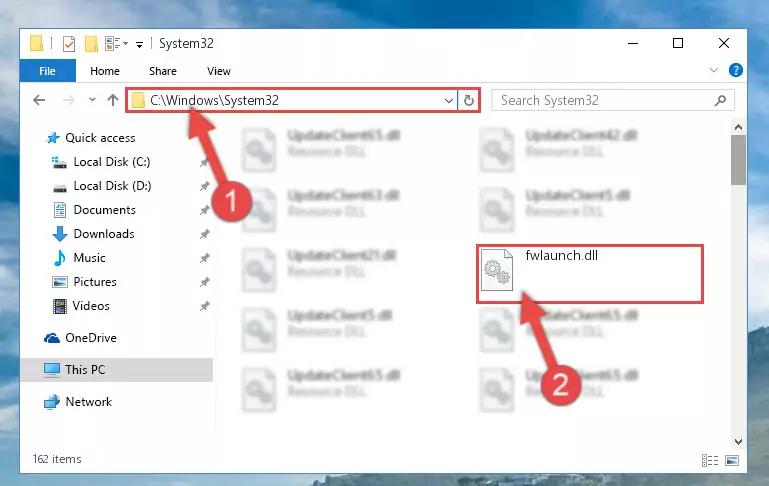This screenshot has width=769, height=486.
Task: Switch to the View ribbon tab
Action: tap(219, 71)
